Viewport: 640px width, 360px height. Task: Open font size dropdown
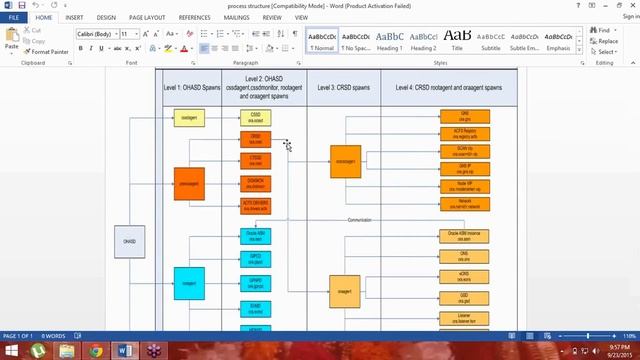[x=137, y=34]
